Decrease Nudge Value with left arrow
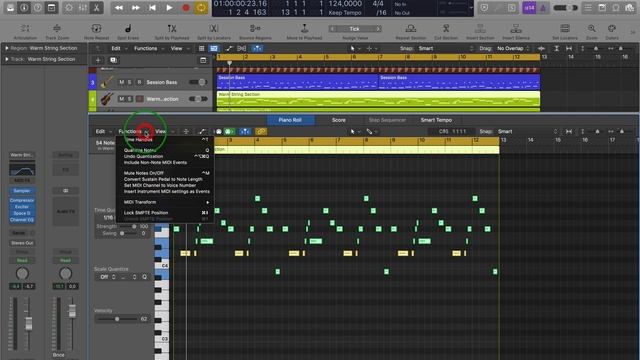This screenshot has height=360, width=640. (333, 29)
